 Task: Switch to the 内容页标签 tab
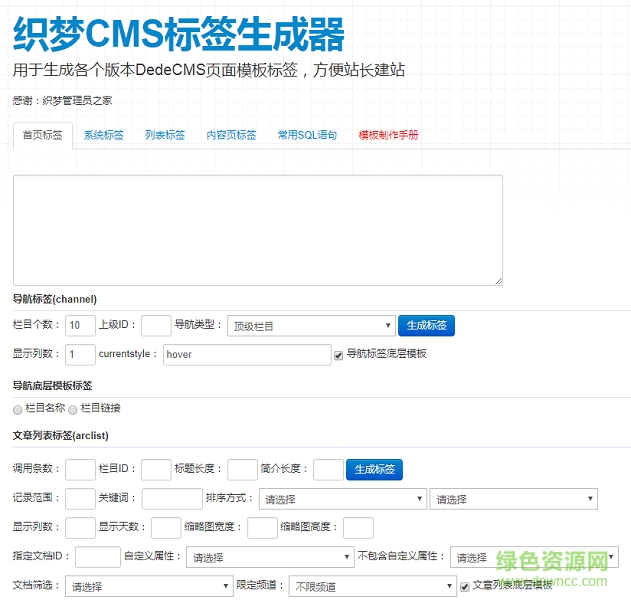[231, 135]
